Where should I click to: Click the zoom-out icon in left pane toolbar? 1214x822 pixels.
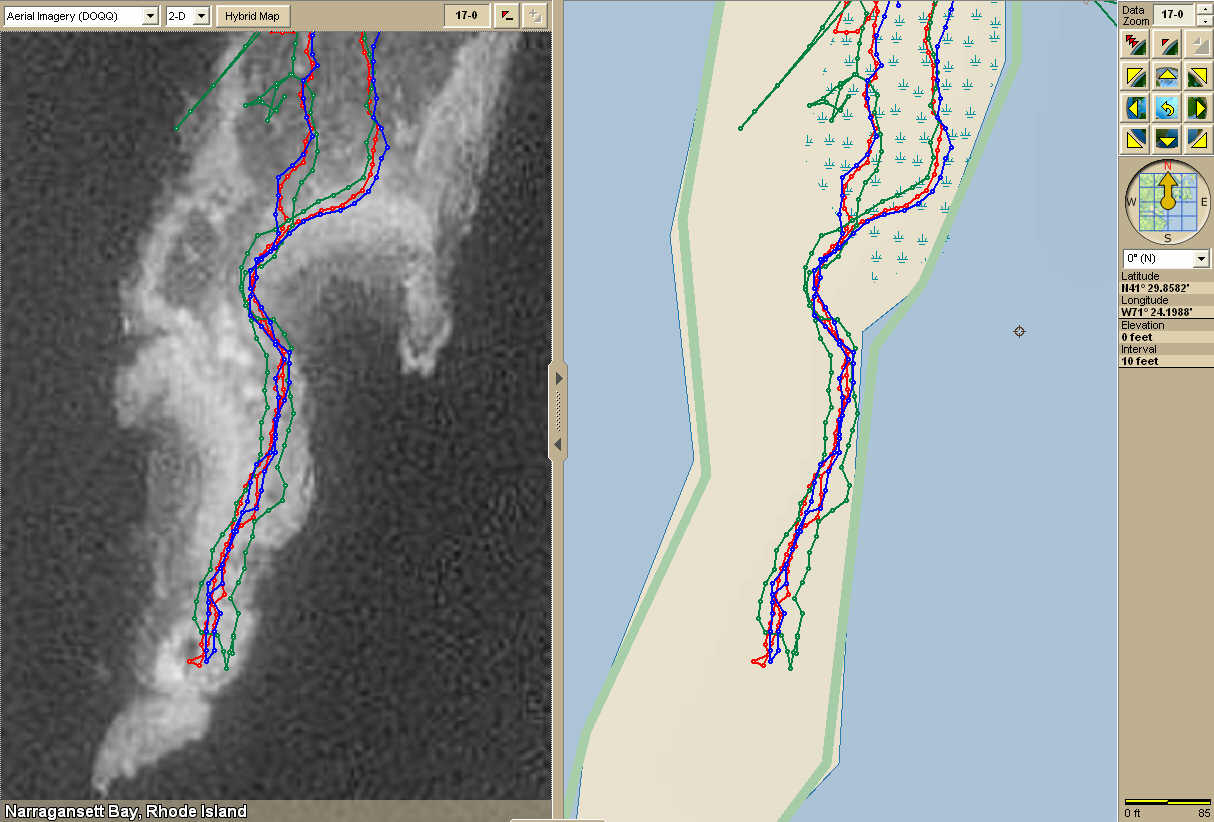click(x=507, y=16)
